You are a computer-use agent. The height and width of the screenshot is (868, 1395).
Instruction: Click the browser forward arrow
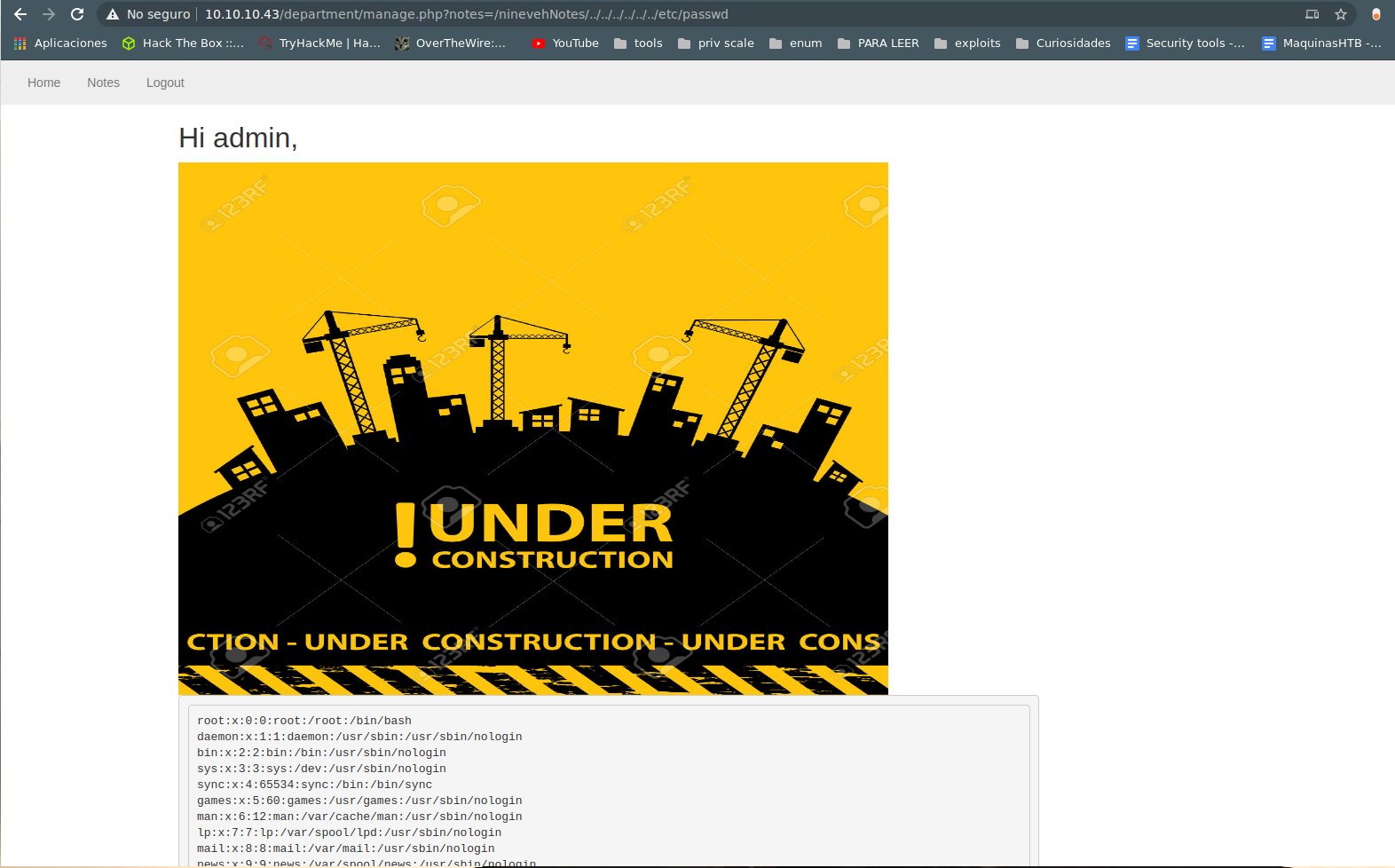(x=49, y=14)
